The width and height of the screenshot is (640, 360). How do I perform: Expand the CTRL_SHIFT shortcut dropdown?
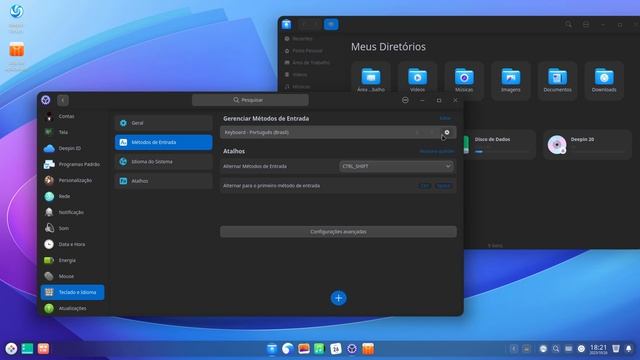point(396,166)
